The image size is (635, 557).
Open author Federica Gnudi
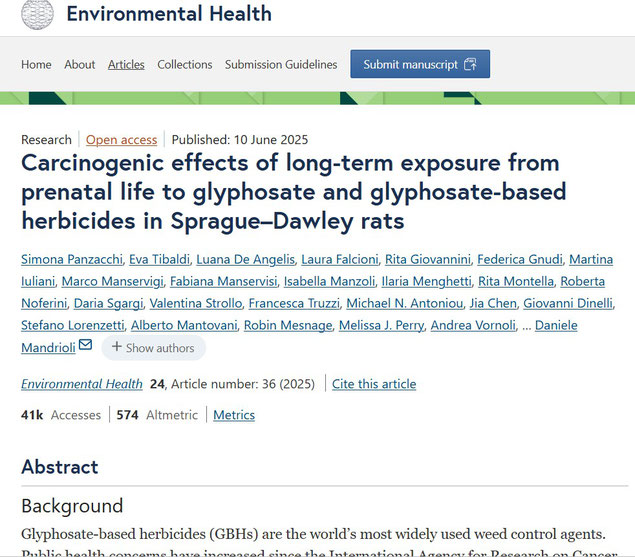[x=520, y=259]
